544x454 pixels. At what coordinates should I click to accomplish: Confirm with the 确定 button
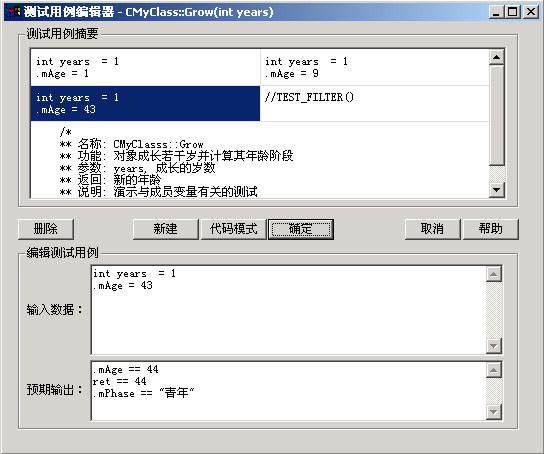point(301,229)
